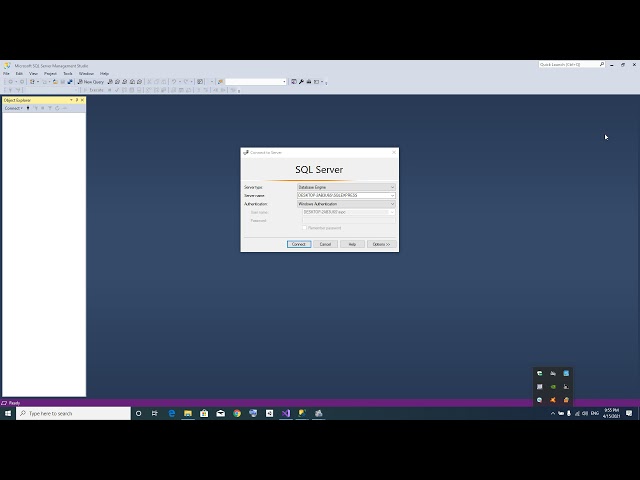Open the Edit menu
This screenshot has width=640, height=480.
point(19,73)
